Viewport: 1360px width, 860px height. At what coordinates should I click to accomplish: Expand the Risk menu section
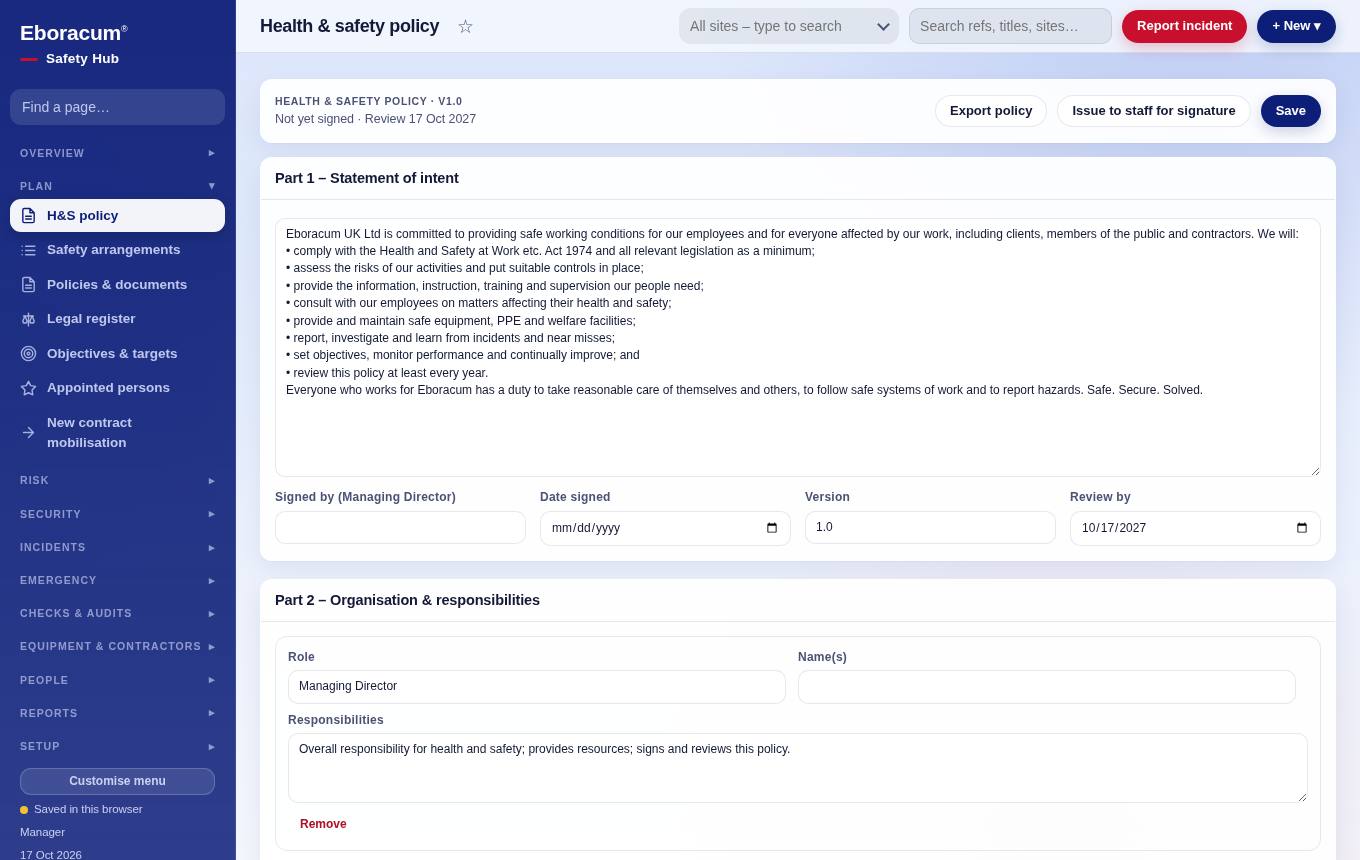tap(117, 481)
